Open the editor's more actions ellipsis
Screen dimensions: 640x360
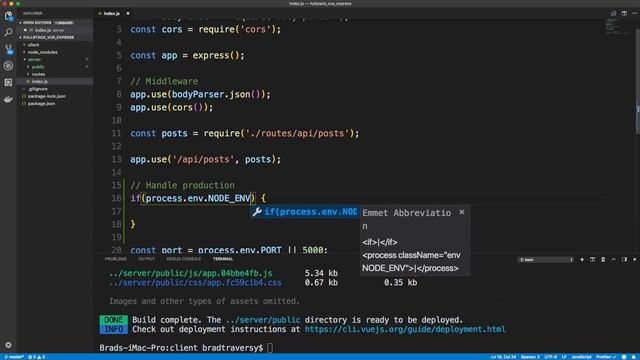pyautogui.click(x=635, y=13)
